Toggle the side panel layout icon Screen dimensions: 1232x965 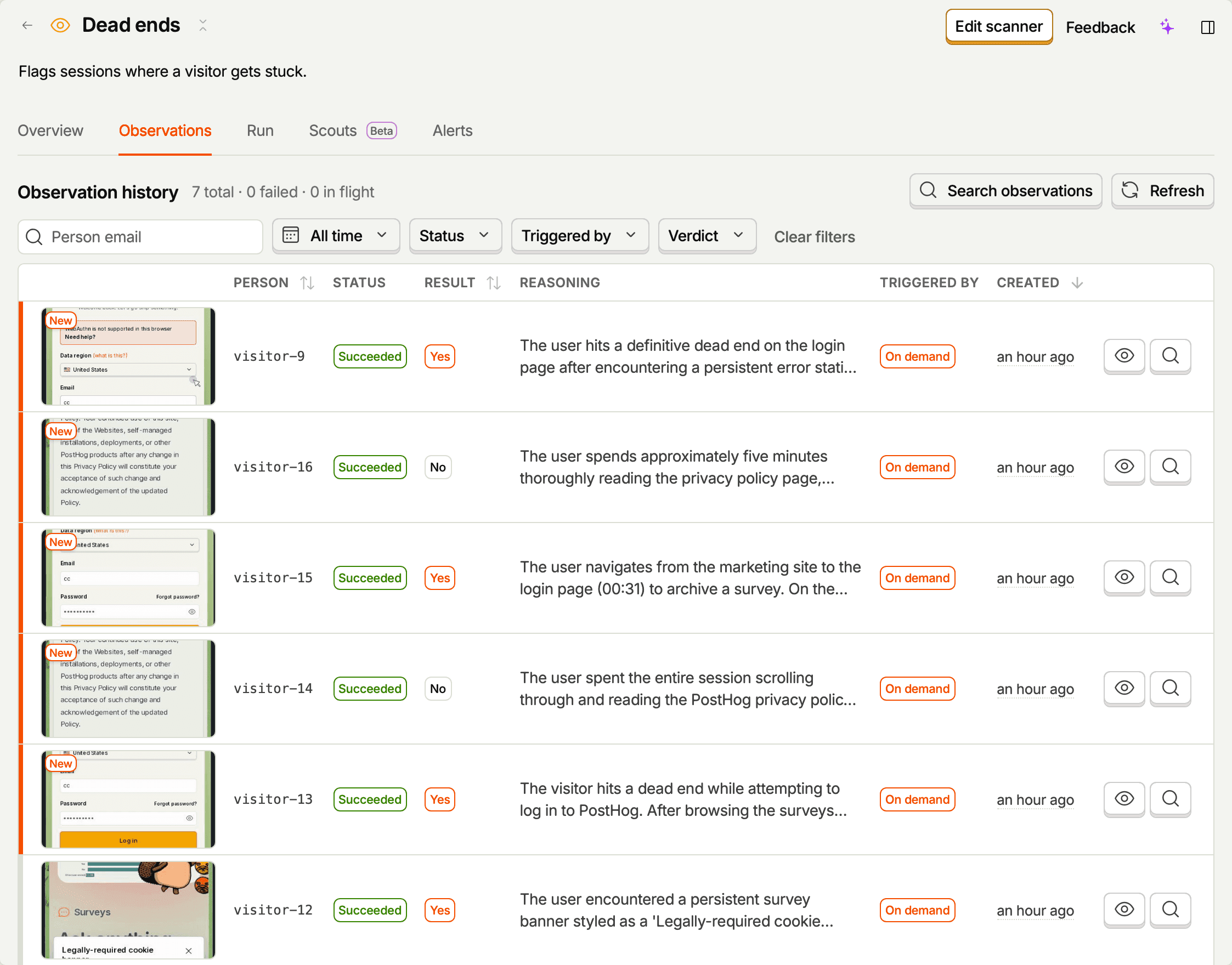[x=1207, y=27]
